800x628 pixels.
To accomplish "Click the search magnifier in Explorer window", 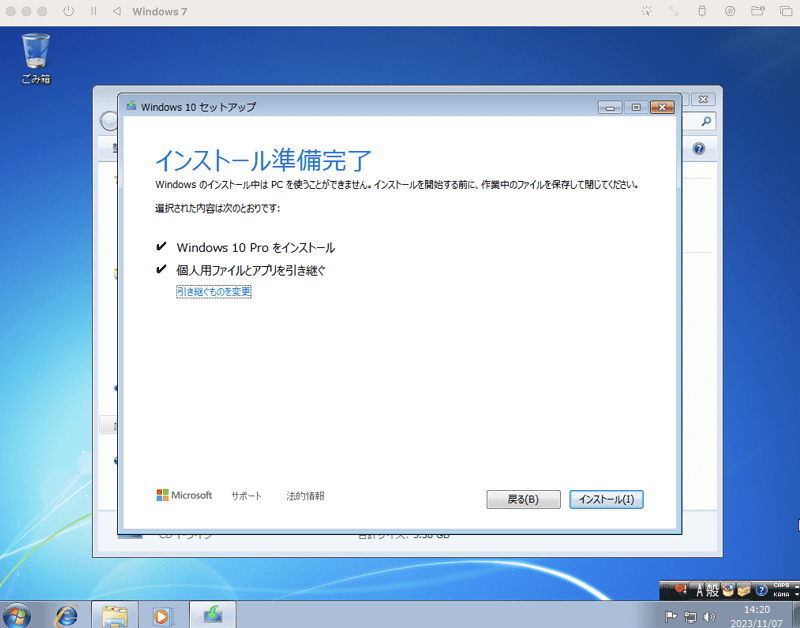I will tap(706, 121).
